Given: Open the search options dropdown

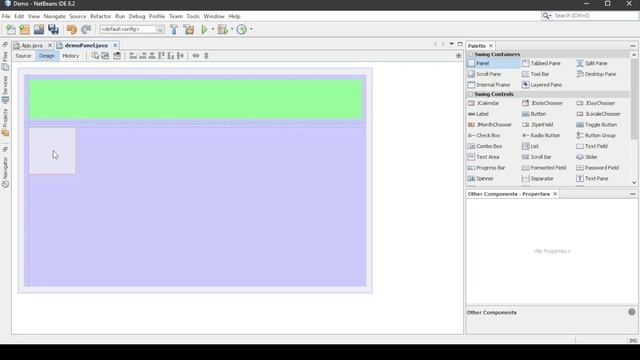Looking at the screenshot, I should point(547,16).
